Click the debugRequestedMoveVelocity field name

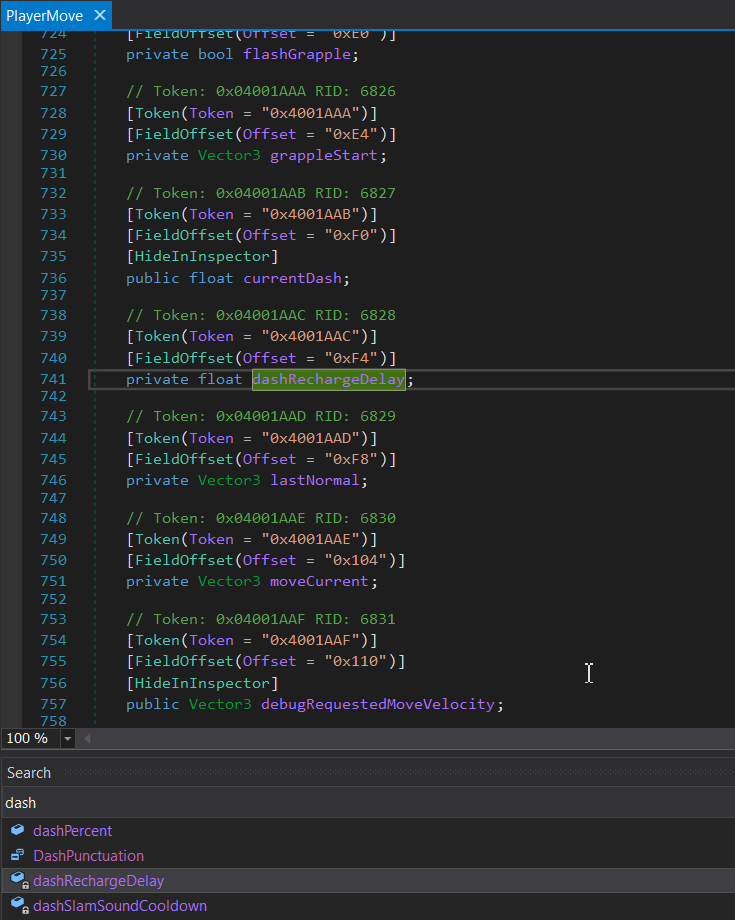pyautogui.click(x=380, y=704)
